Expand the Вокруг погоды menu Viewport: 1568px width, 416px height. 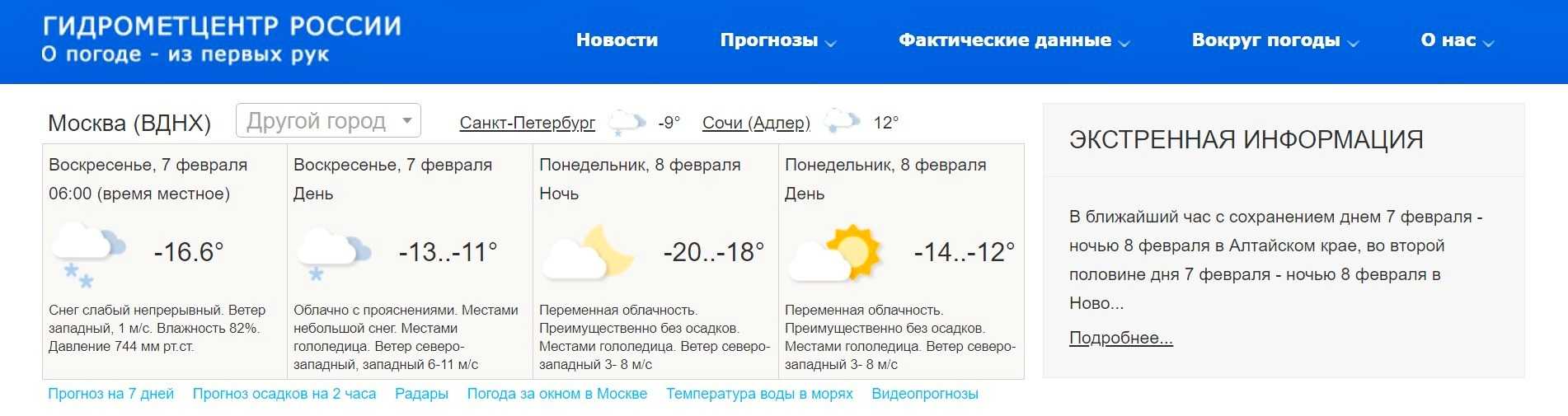coord(1275,40)
